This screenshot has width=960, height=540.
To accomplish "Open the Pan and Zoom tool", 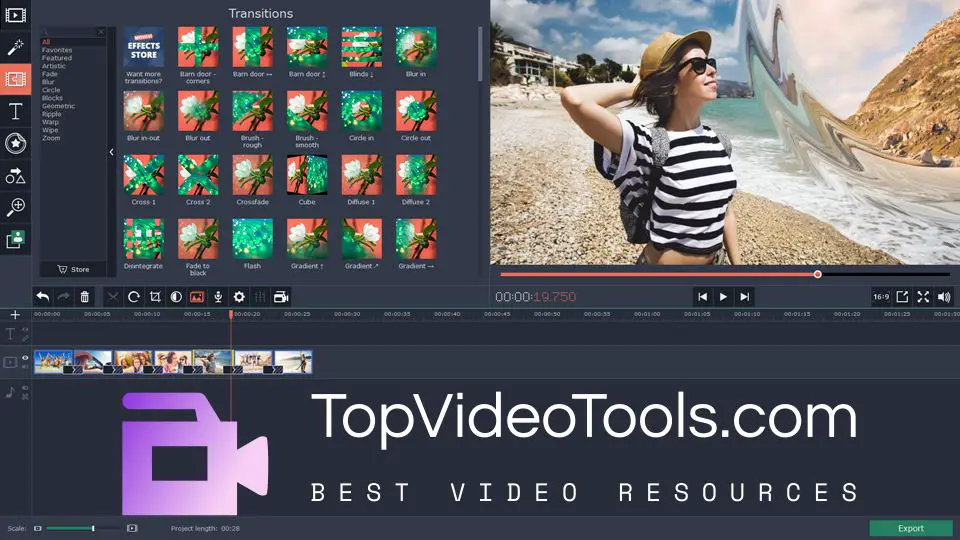I will click(15, 207).
